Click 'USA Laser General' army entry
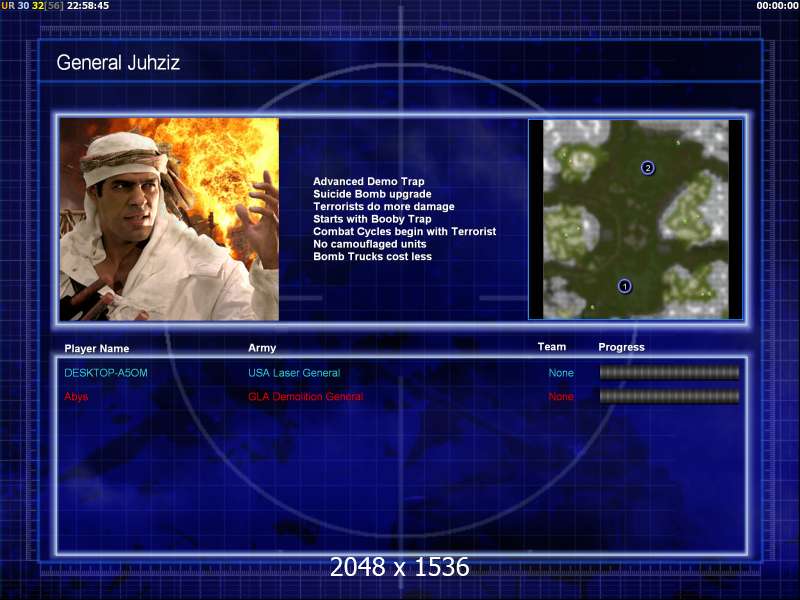Image resolution: width=800 pixels, height=600 pixels. pyautogui.click(x=294, y=373)
